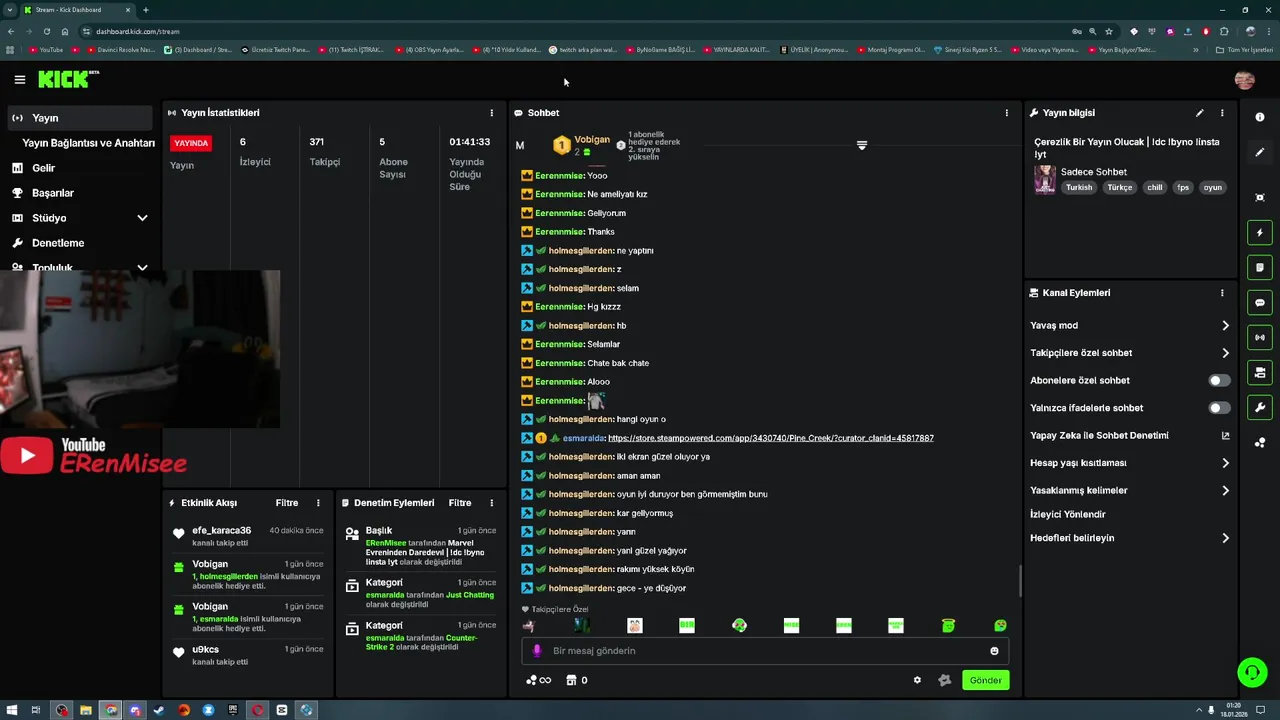Open Yayın İstatistikleri three-dot options
The width and height of the screenshot is (1280, 720).
[x=491, y=113]
